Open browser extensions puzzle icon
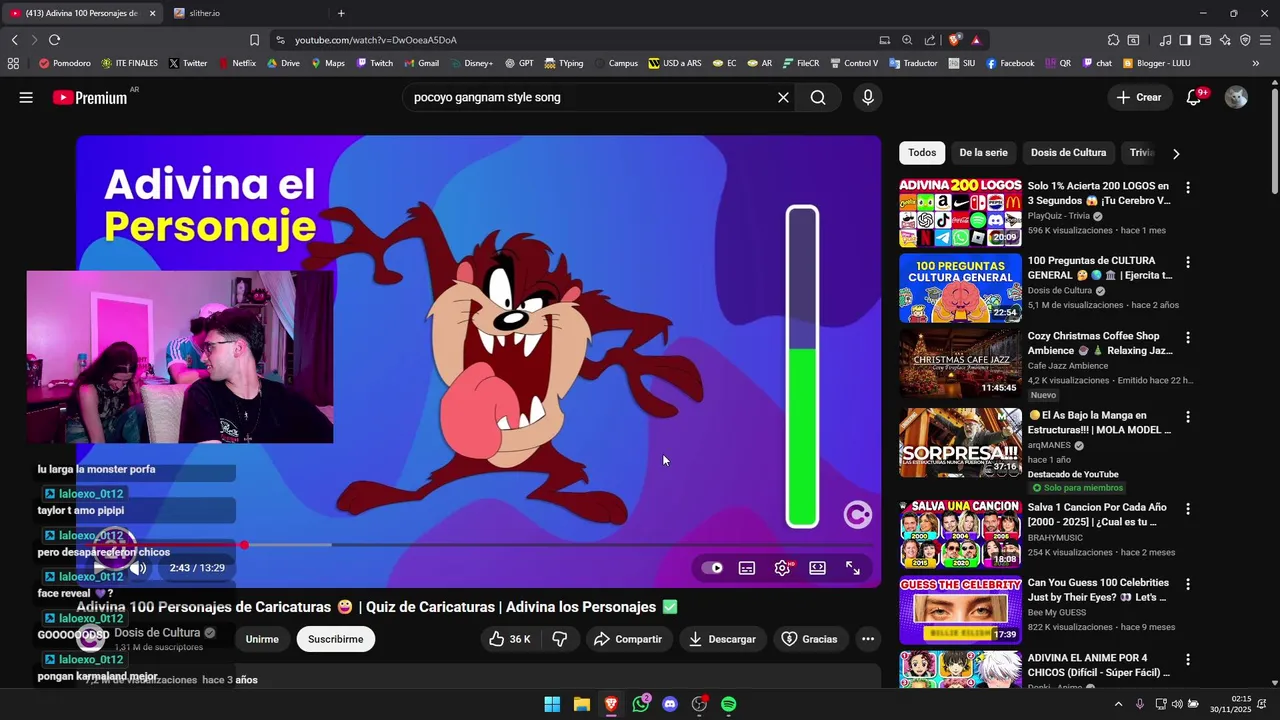The width and height of the screenshot is (1280, 720). [1113, 40]
